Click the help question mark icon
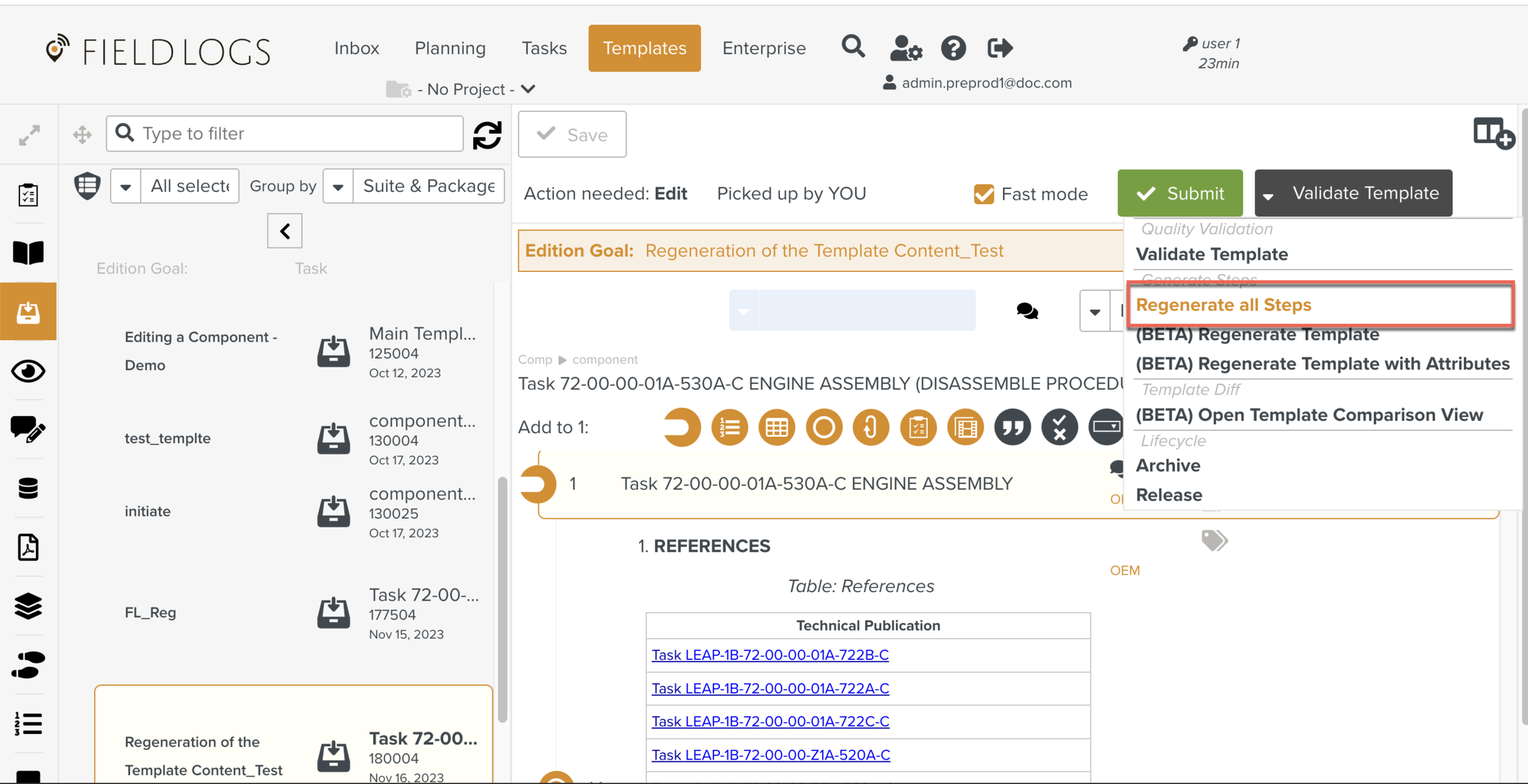Viewport: 1528px width, 784px height. tap(953, 48)
